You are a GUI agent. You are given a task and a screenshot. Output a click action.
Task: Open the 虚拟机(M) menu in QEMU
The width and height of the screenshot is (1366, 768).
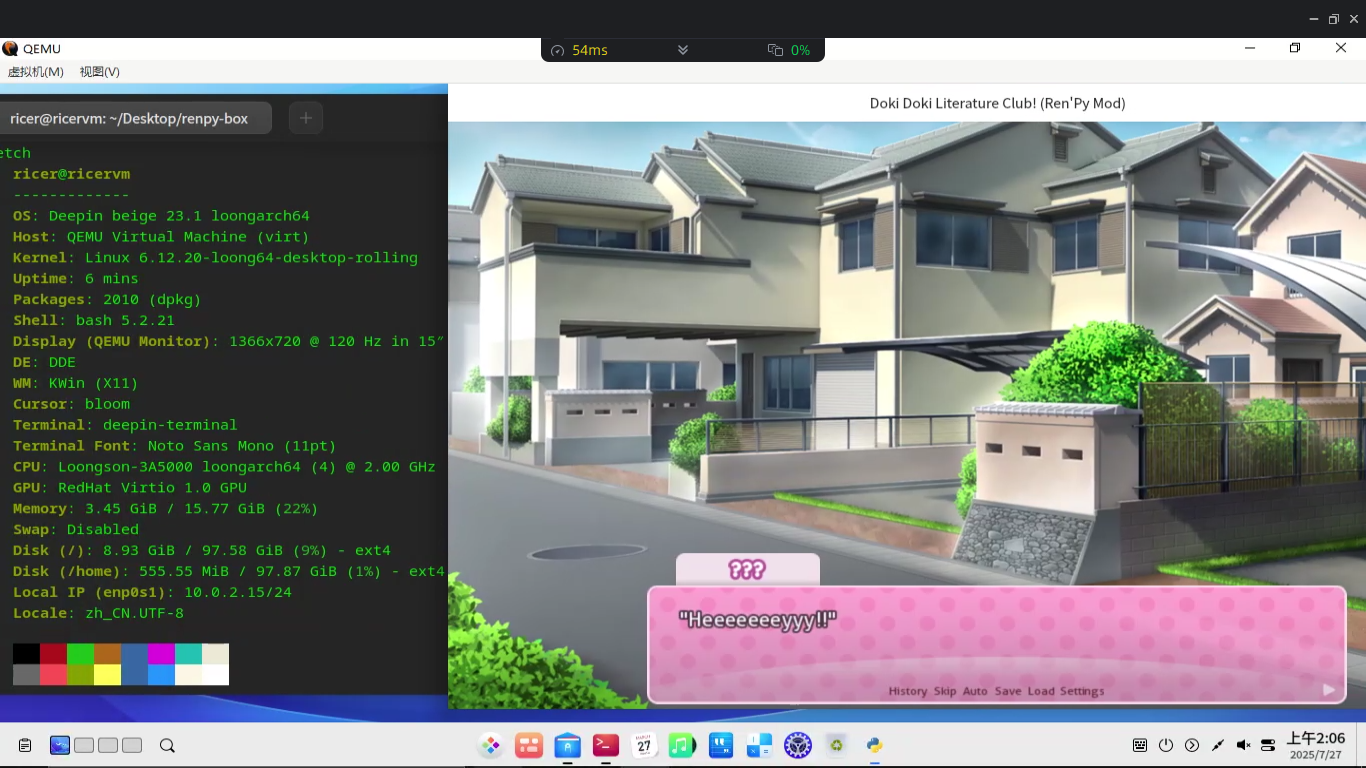pyautogui.click(x=36, y=72)
